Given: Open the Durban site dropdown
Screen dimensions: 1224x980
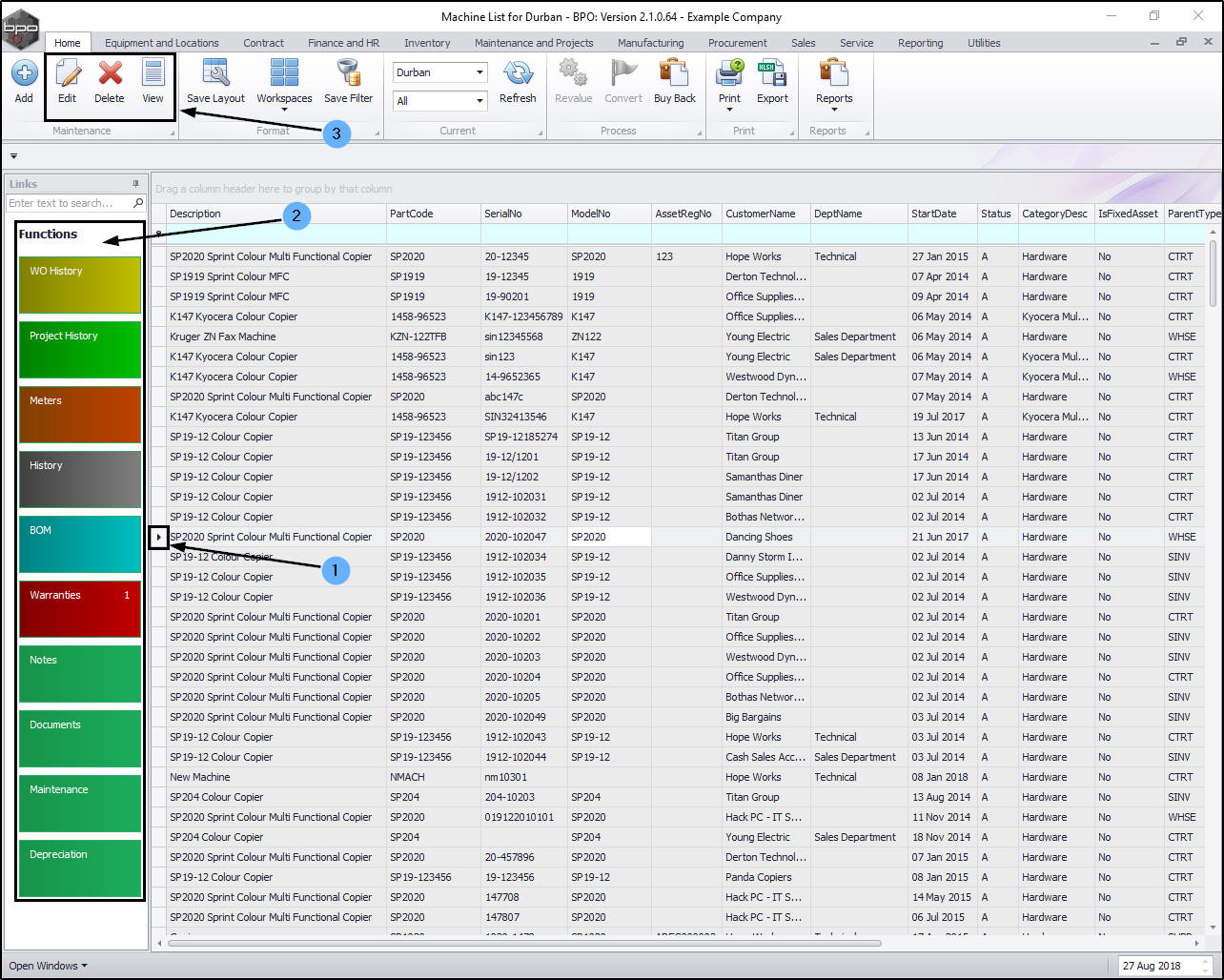Looking at the screenshot, I should coord(479,72).
